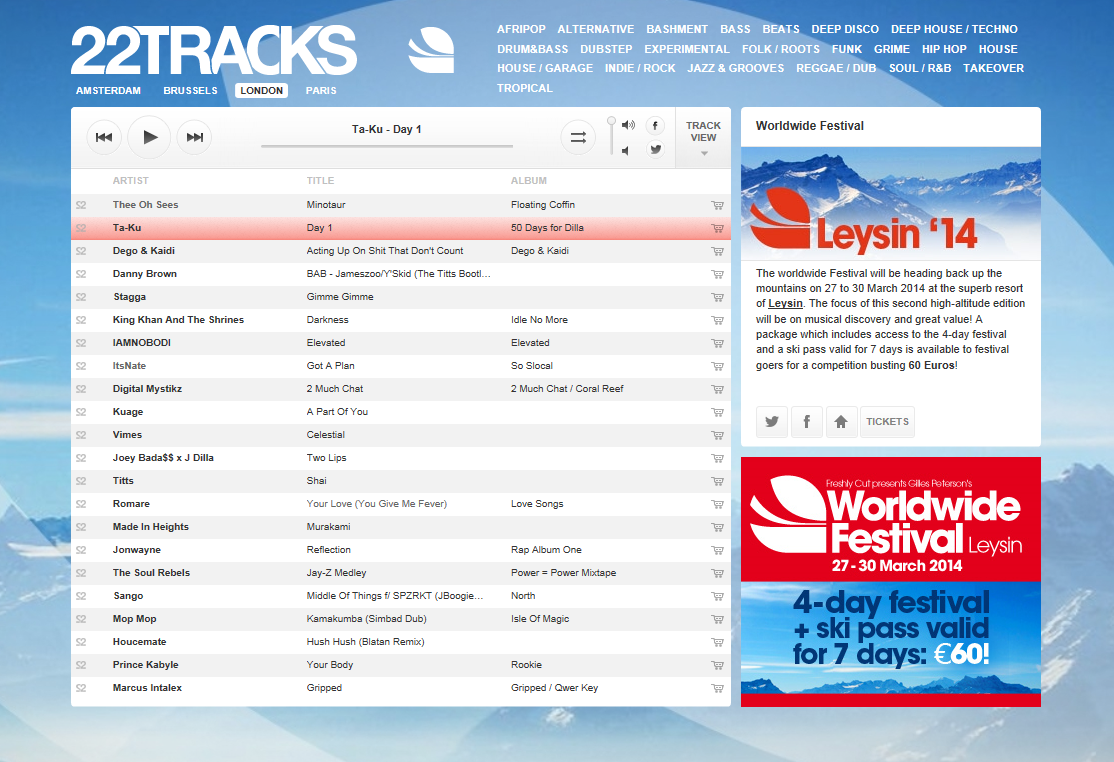Select the Brussels city tab

pos(190,90)
